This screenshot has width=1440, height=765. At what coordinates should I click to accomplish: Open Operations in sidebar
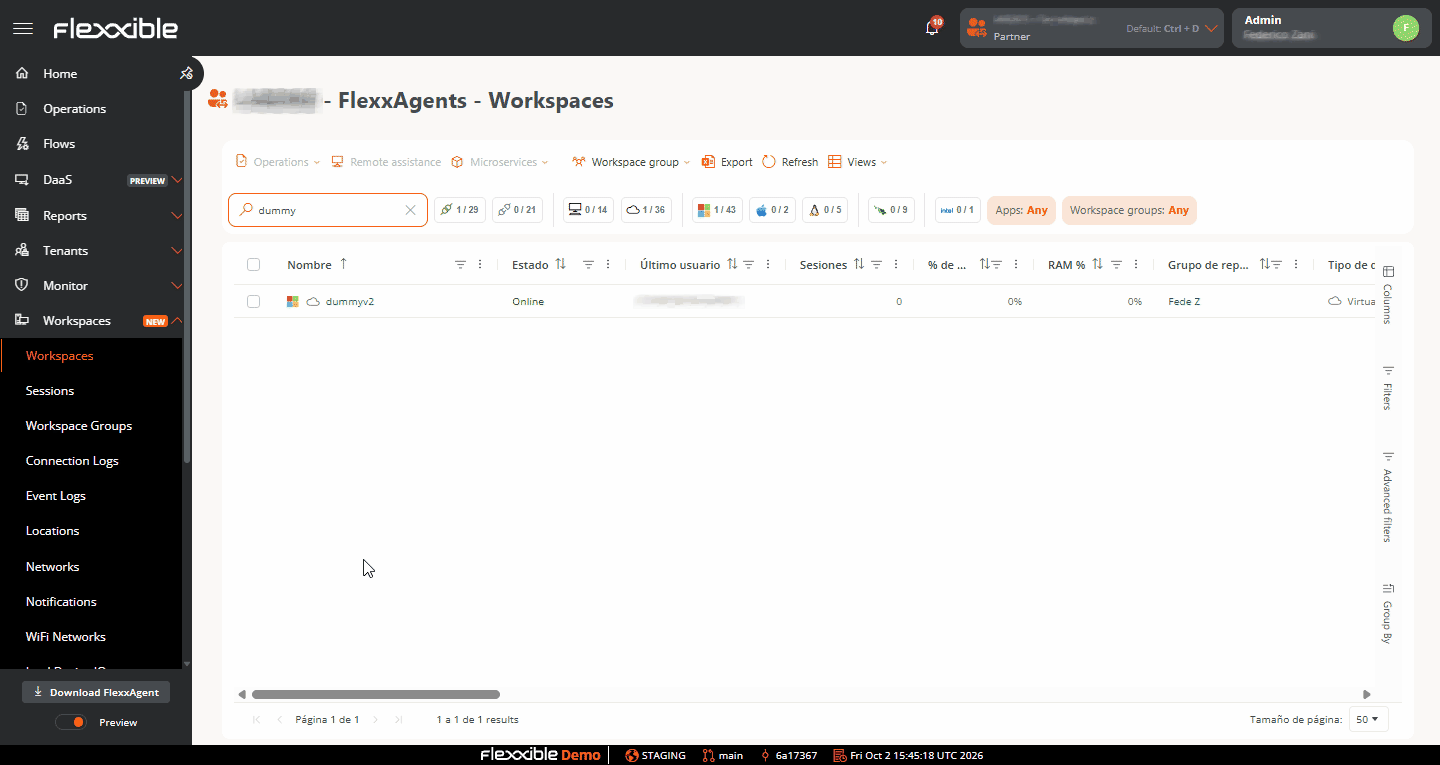74,109
